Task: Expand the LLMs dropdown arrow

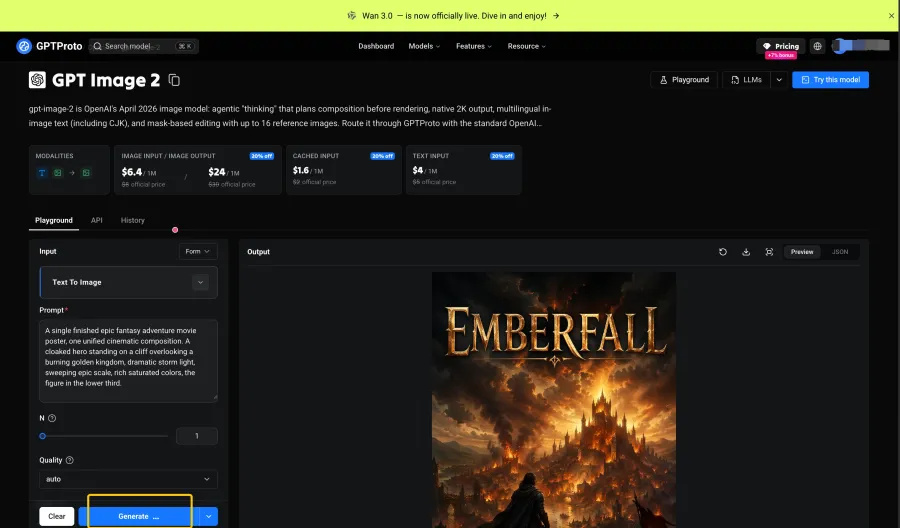Action: coord(779,80)
